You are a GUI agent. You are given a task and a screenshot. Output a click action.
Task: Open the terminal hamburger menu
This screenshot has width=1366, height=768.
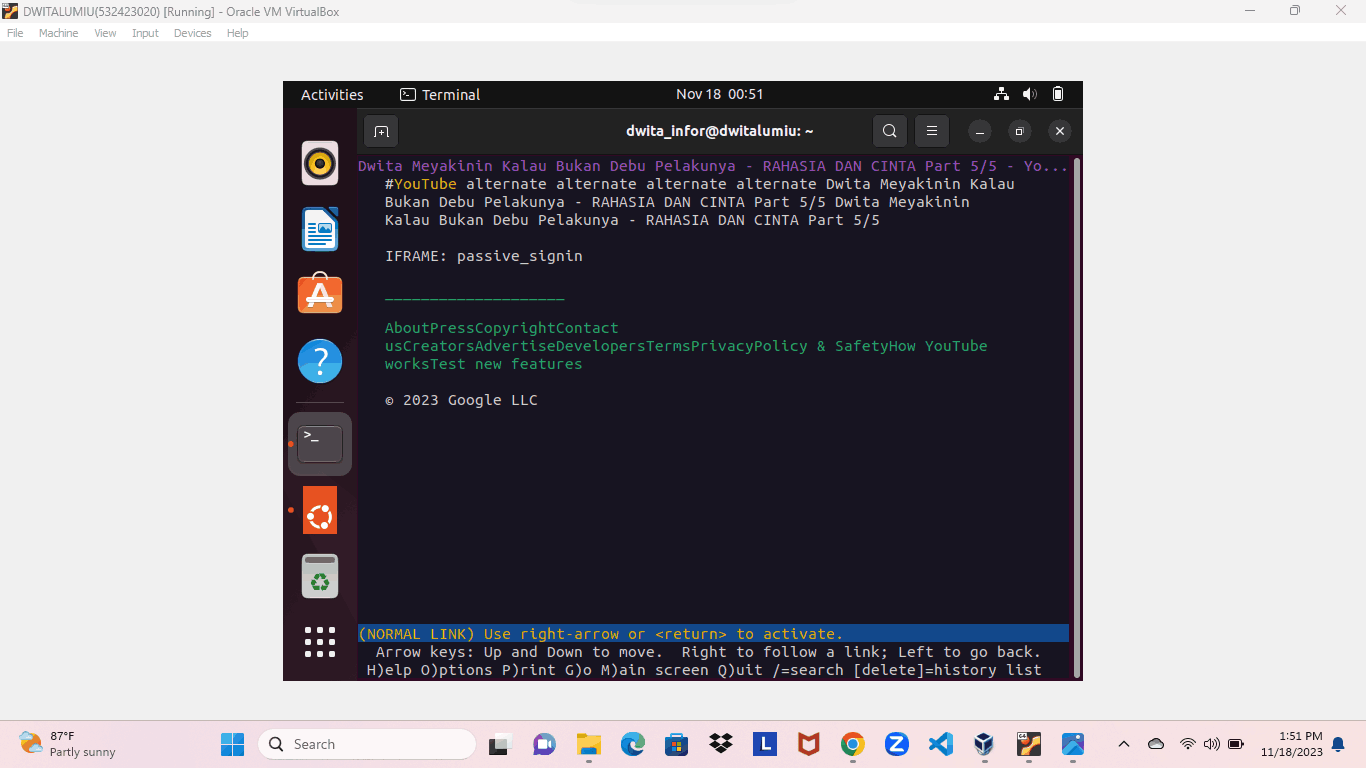pos(931,131)
